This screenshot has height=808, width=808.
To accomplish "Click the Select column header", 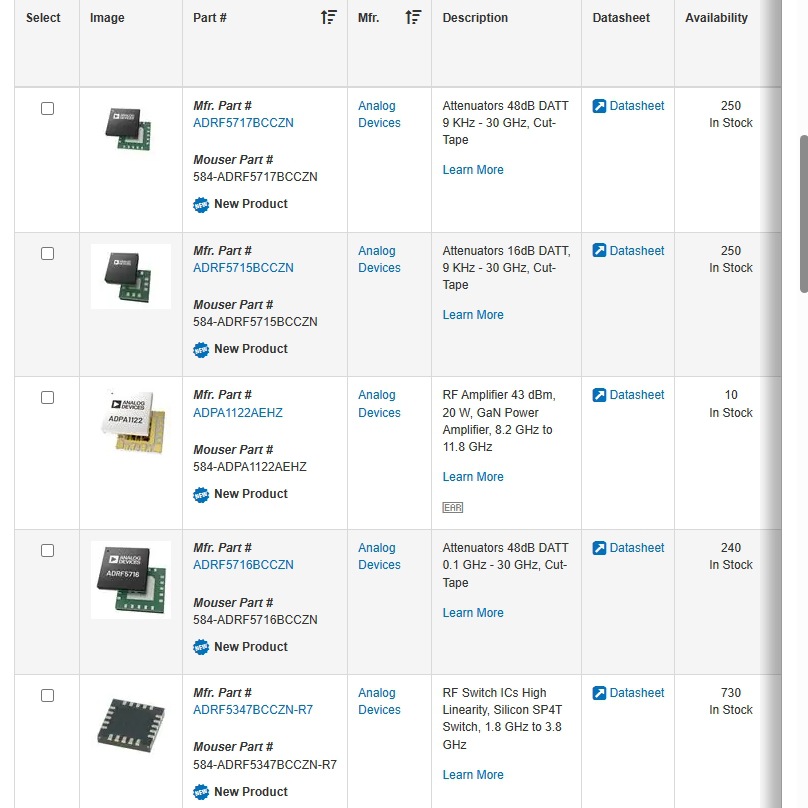I will pyautogui.click(x=43, y=18).
